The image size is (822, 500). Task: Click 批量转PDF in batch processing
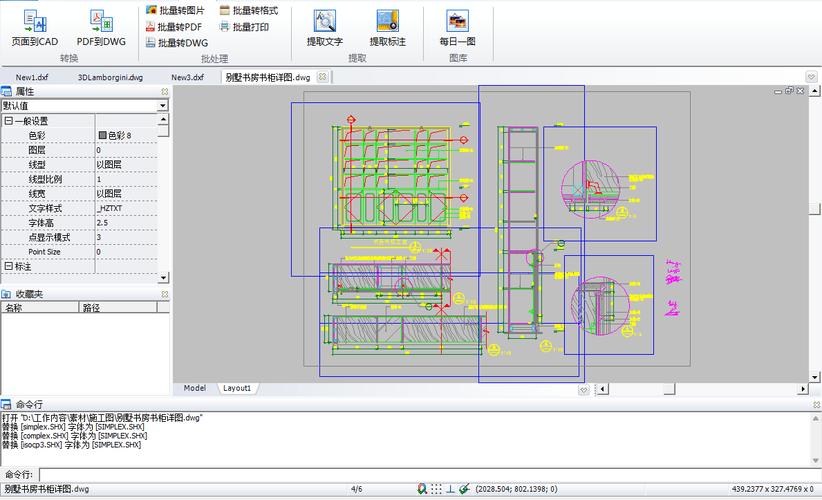click(x=174, y=26)
